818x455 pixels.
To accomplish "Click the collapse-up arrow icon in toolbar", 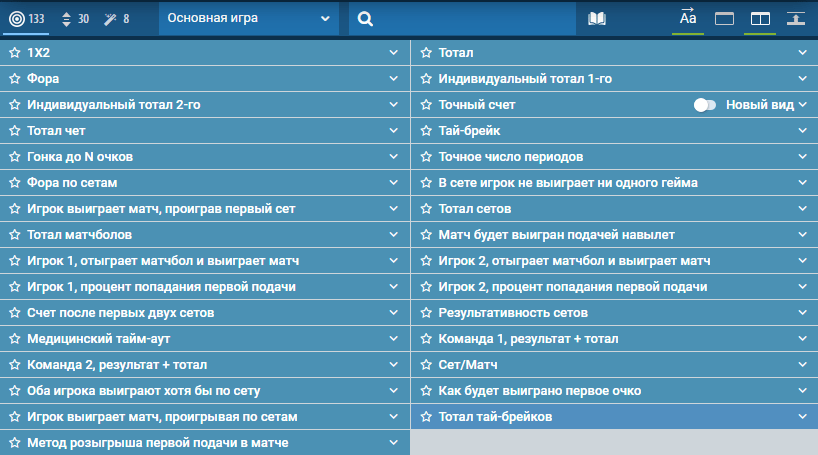I will 796,19.
